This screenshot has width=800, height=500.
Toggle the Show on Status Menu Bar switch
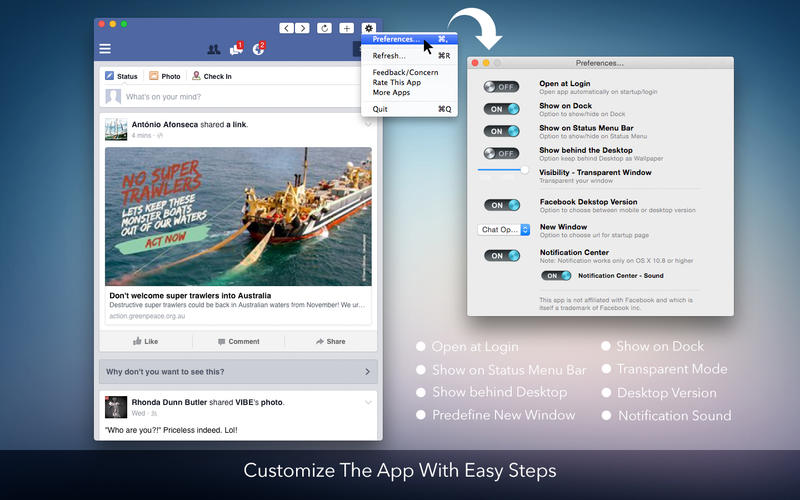tap(502, 131)
